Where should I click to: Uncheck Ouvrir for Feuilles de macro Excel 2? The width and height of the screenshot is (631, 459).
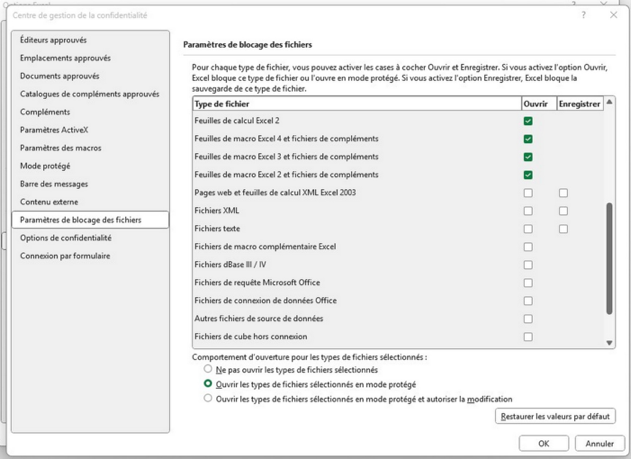click(x=528, y=175)
